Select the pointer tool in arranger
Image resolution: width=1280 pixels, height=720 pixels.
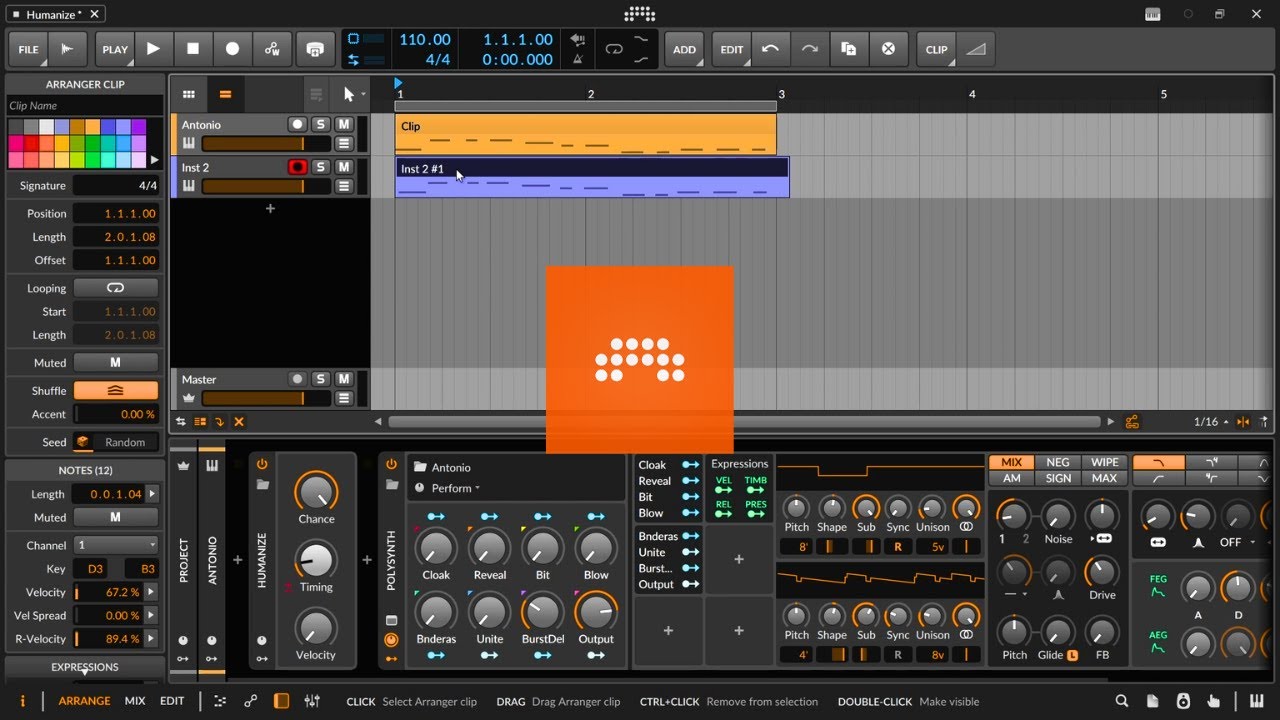[349, 94]
